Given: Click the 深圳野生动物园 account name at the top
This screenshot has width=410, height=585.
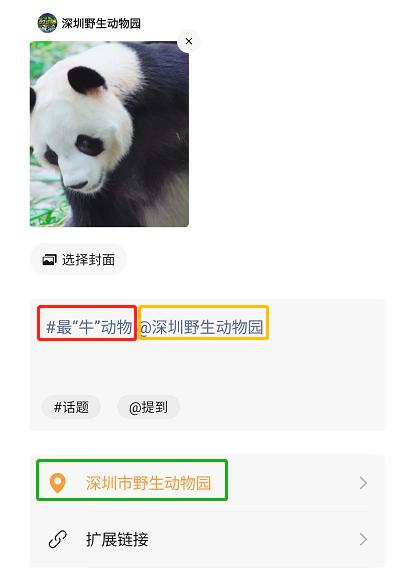Looking at the screenshot, I should [101, 24].
